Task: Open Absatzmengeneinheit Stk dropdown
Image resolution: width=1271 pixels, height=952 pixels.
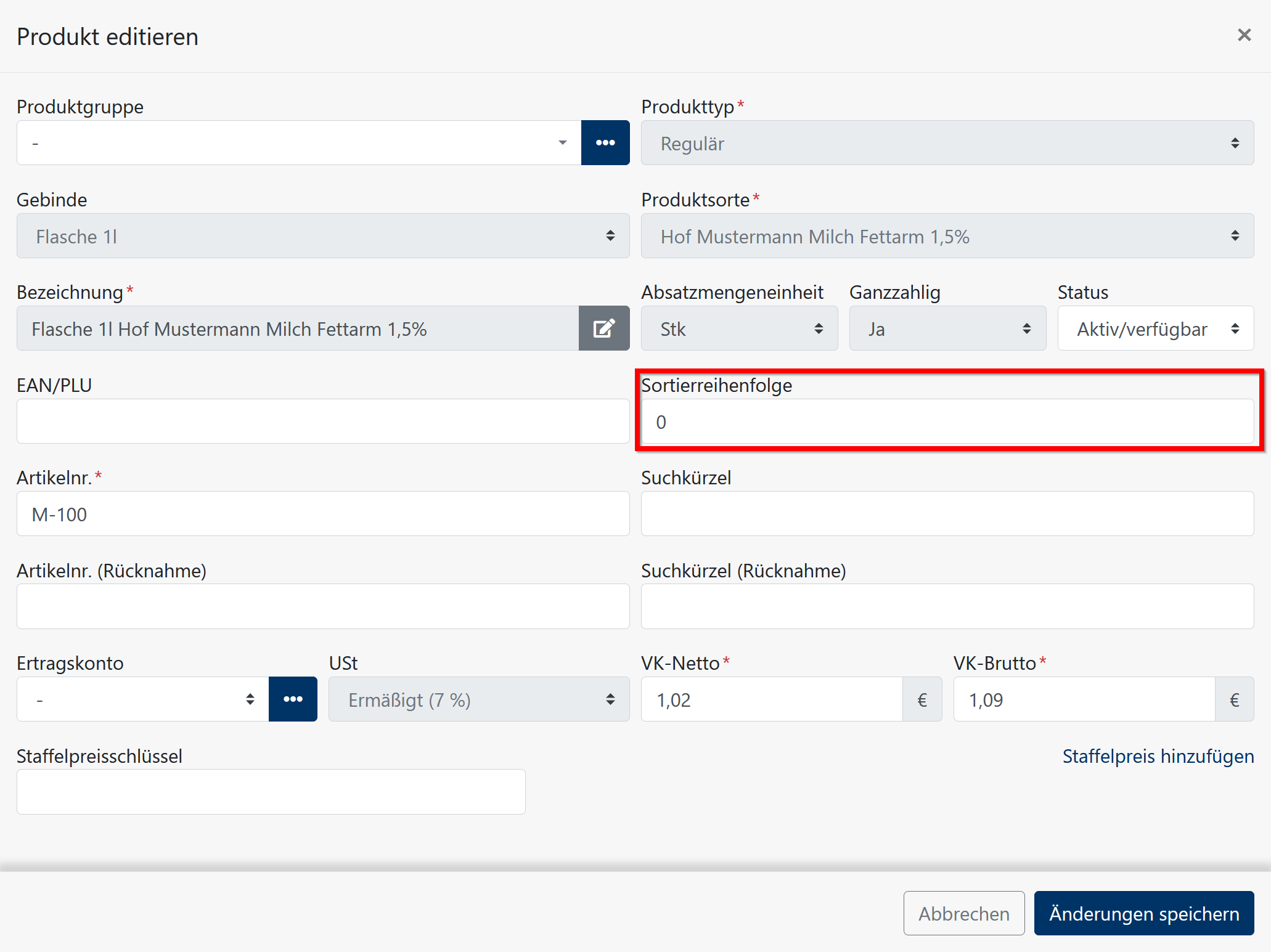Action: 740,328
